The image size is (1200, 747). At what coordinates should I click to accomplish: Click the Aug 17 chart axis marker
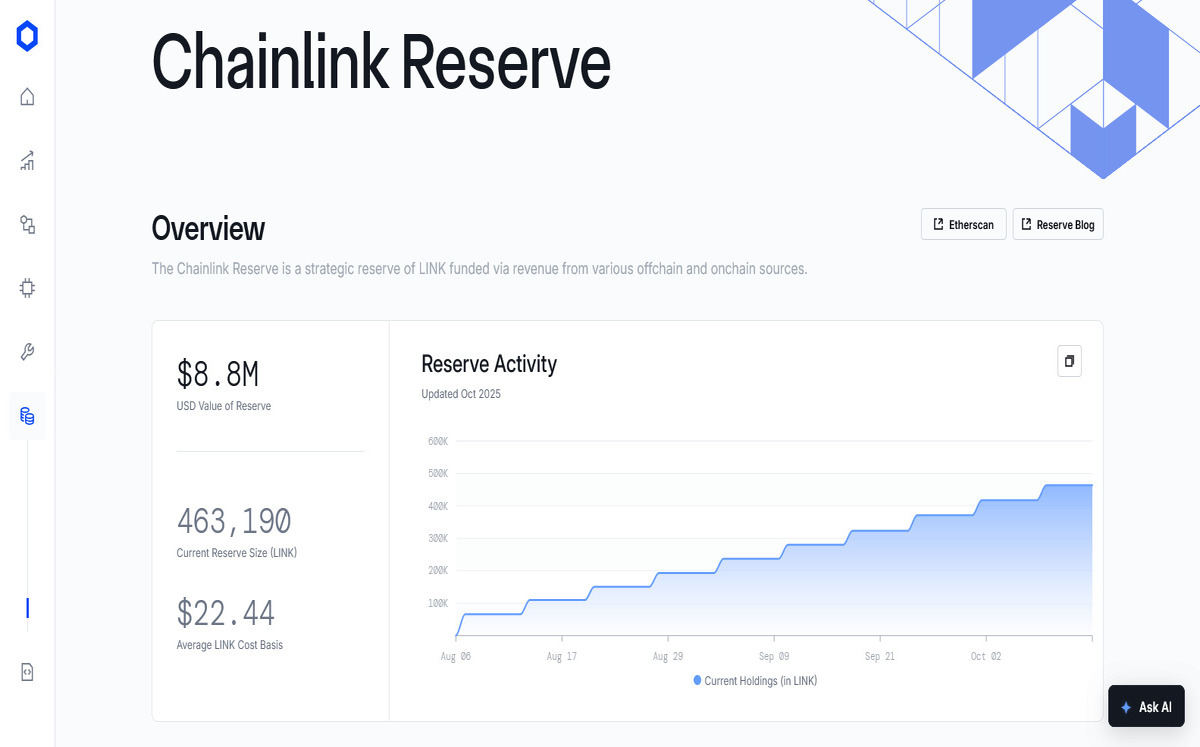[562, 657]
